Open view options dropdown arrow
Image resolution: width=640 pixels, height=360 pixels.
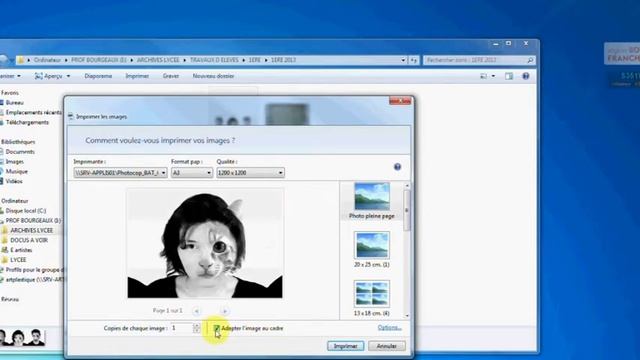tap(493, 76)
